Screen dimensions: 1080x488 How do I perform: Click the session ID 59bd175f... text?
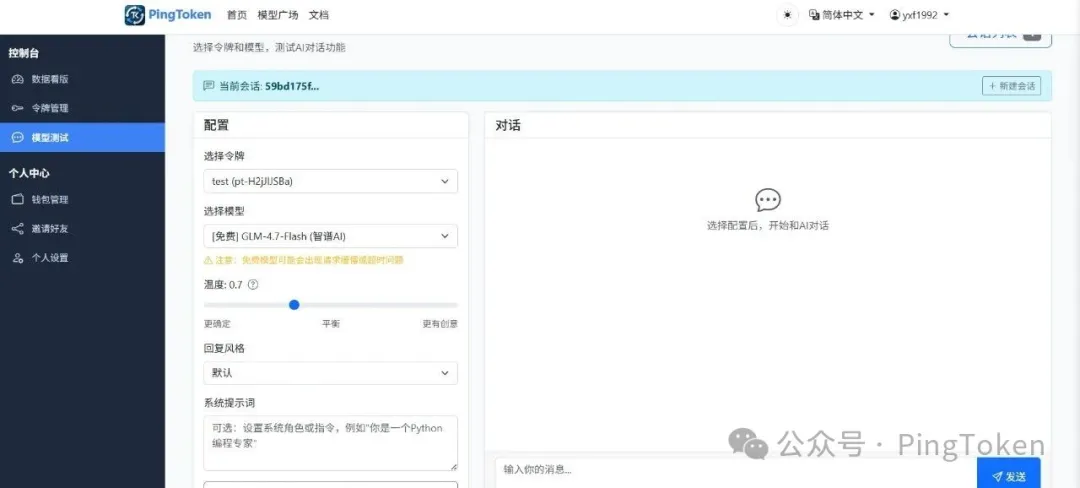292,86
